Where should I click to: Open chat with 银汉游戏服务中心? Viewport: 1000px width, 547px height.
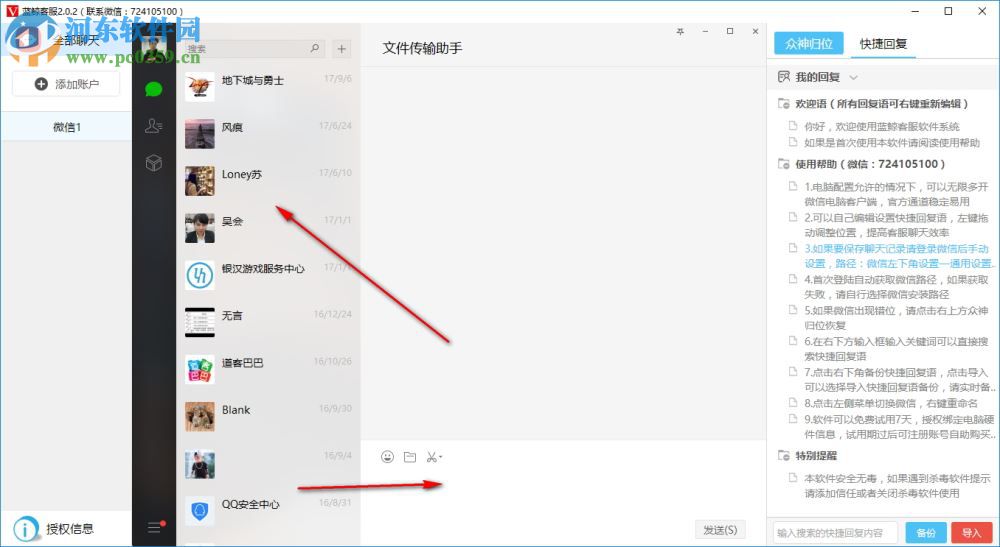tap(268, 275)
